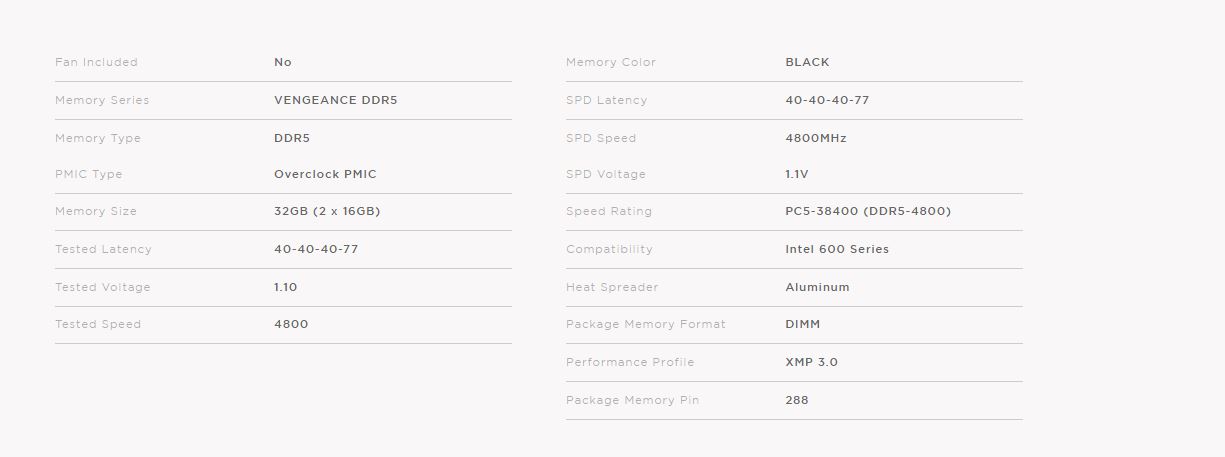
Task: Click the Heat Spreader Aluminum value
Action: point(817,287)
